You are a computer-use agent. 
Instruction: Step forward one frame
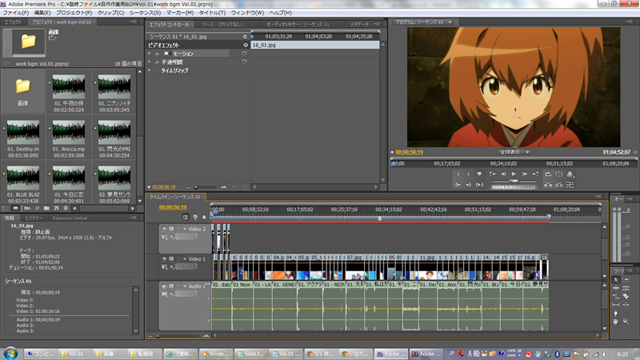pos(524,174)
